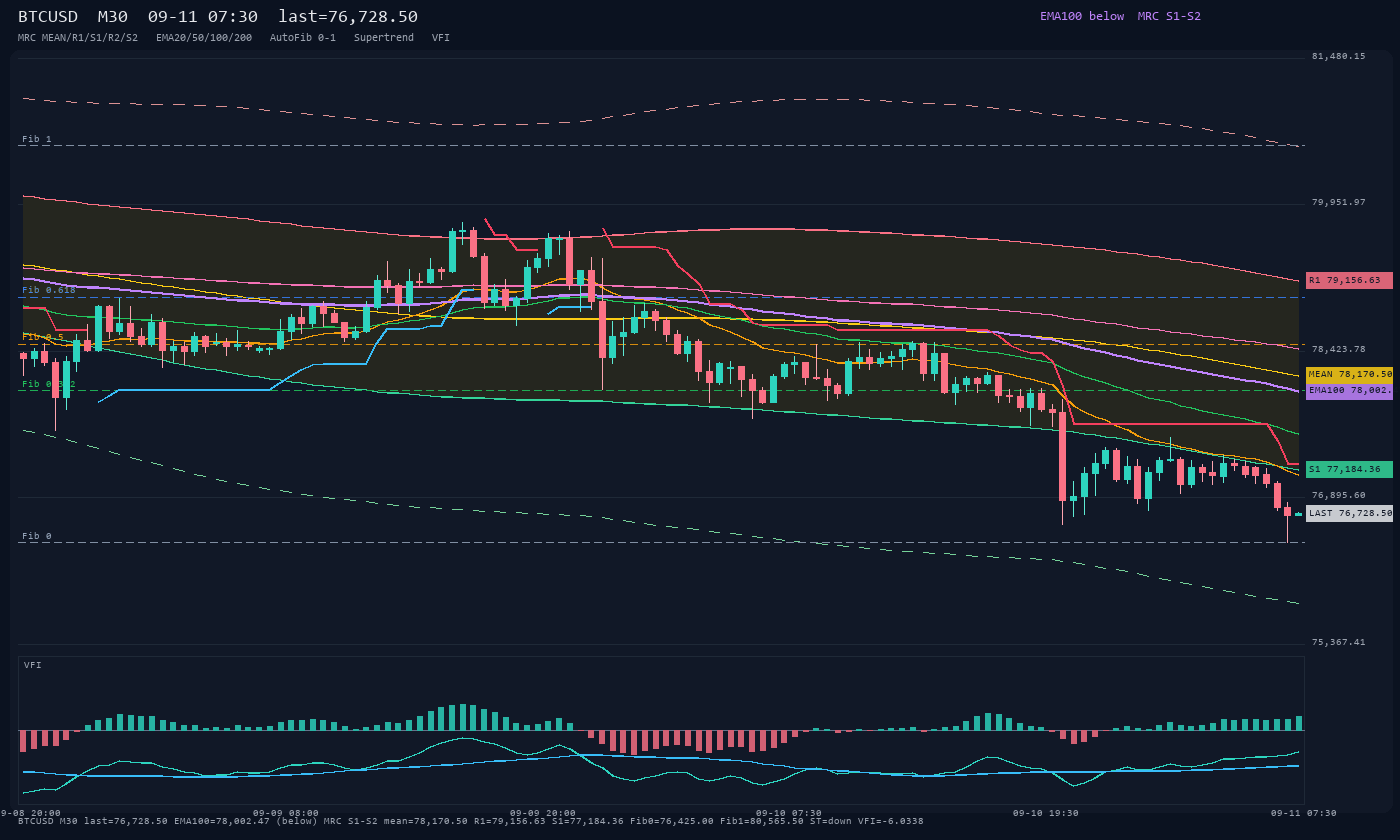Click the MRC S1-S2 status text
The height and width of the screenshot is (840, 1400).
(x=1169, y=16)
